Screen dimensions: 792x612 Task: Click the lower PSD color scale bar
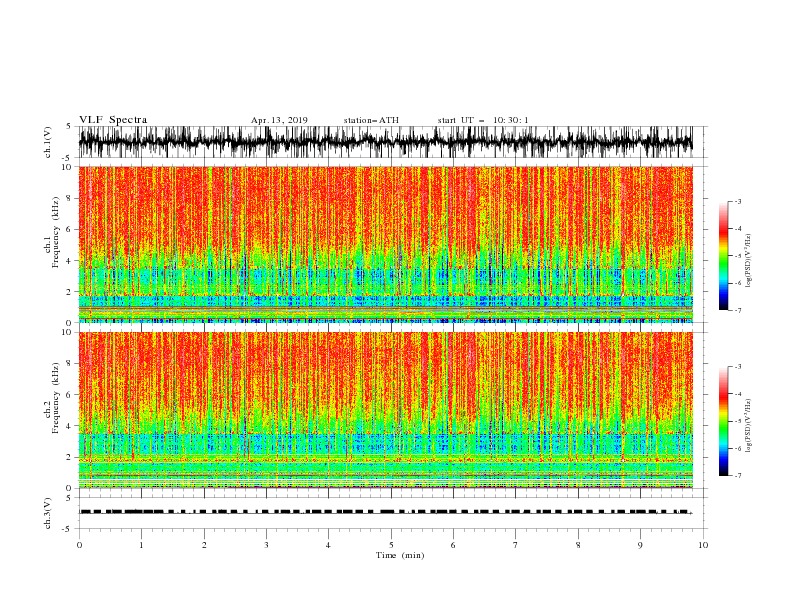(723, 421)
